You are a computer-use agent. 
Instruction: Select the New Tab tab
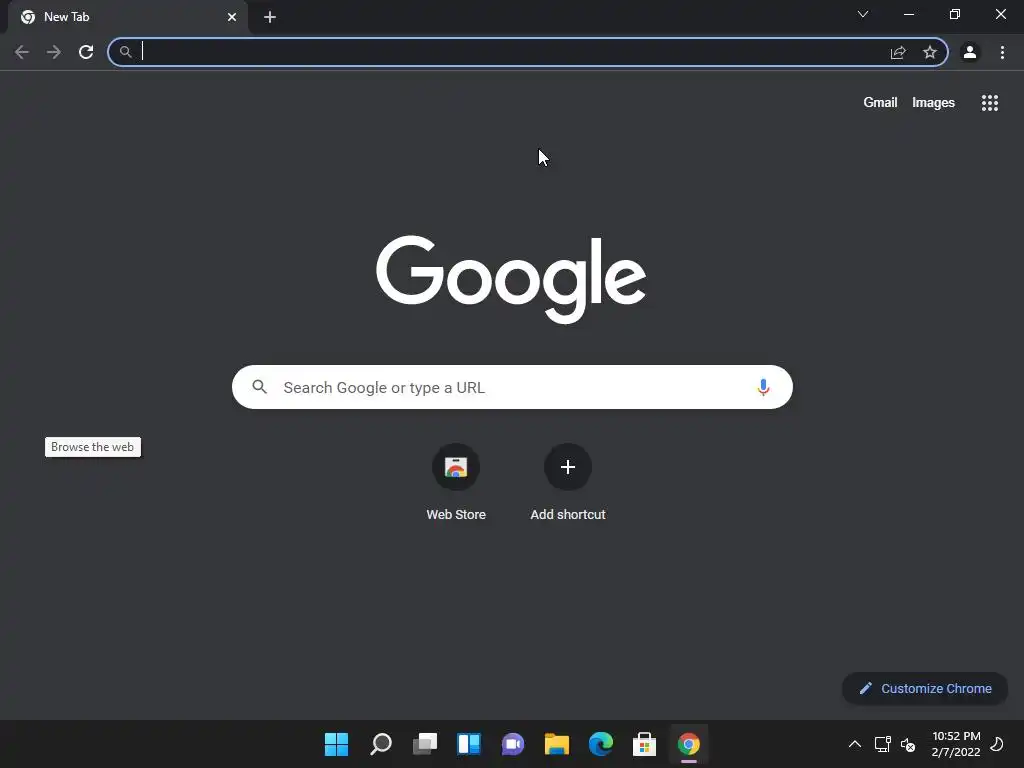(x=128, y=17)
